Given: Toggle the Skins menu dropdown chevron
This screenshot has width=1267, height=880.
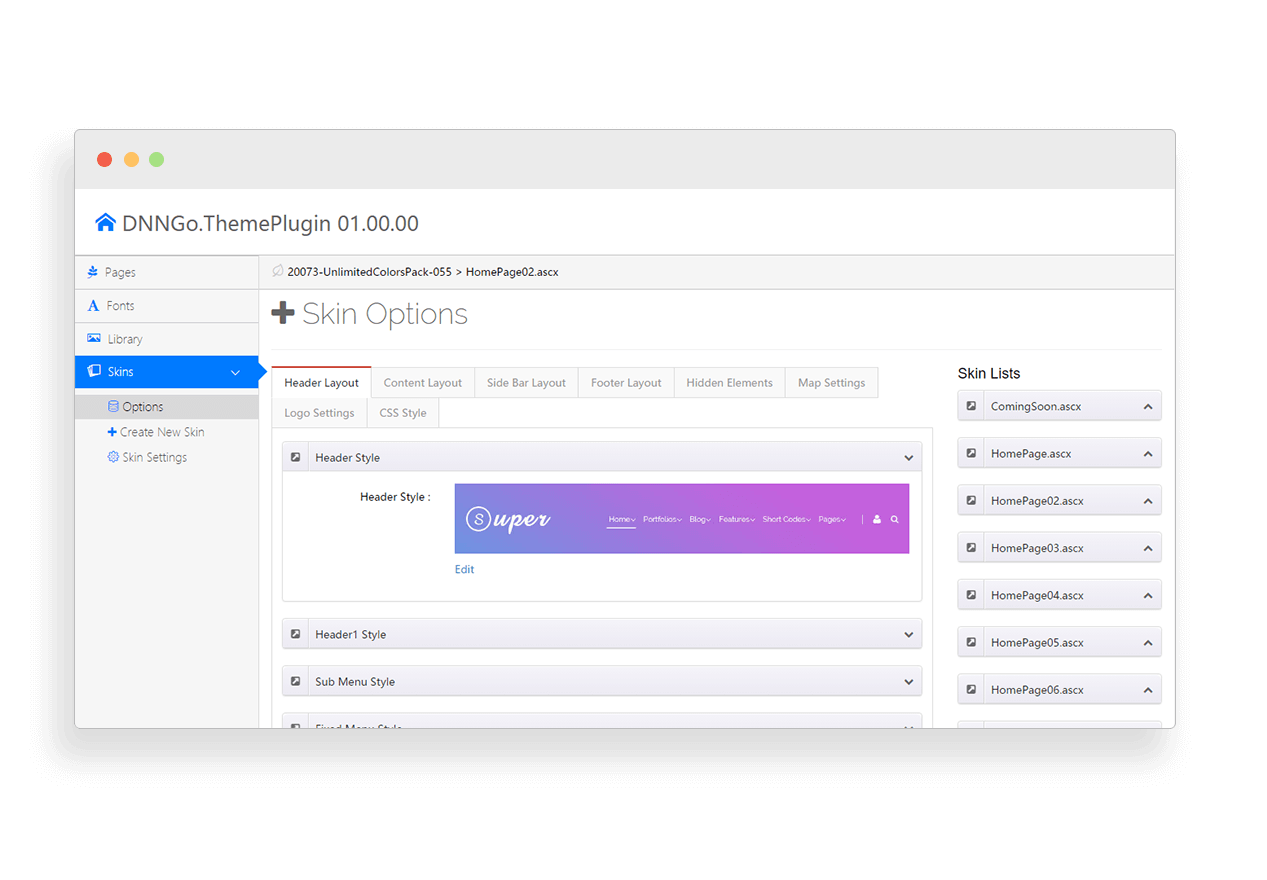Looking at the screenshot, I should [x=235, y=372].
